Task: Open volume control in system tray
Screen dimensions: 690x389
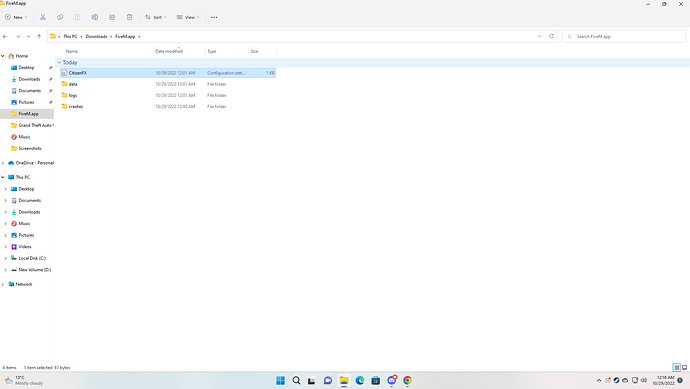Action: coord(644,381)
